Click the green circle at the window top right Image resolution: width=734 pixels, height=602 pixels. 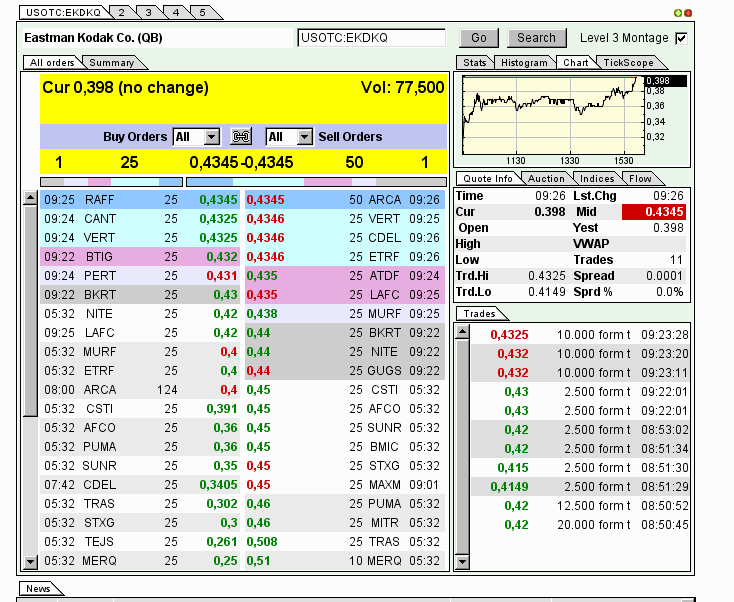pyautogui.click(x=677, y=13)
